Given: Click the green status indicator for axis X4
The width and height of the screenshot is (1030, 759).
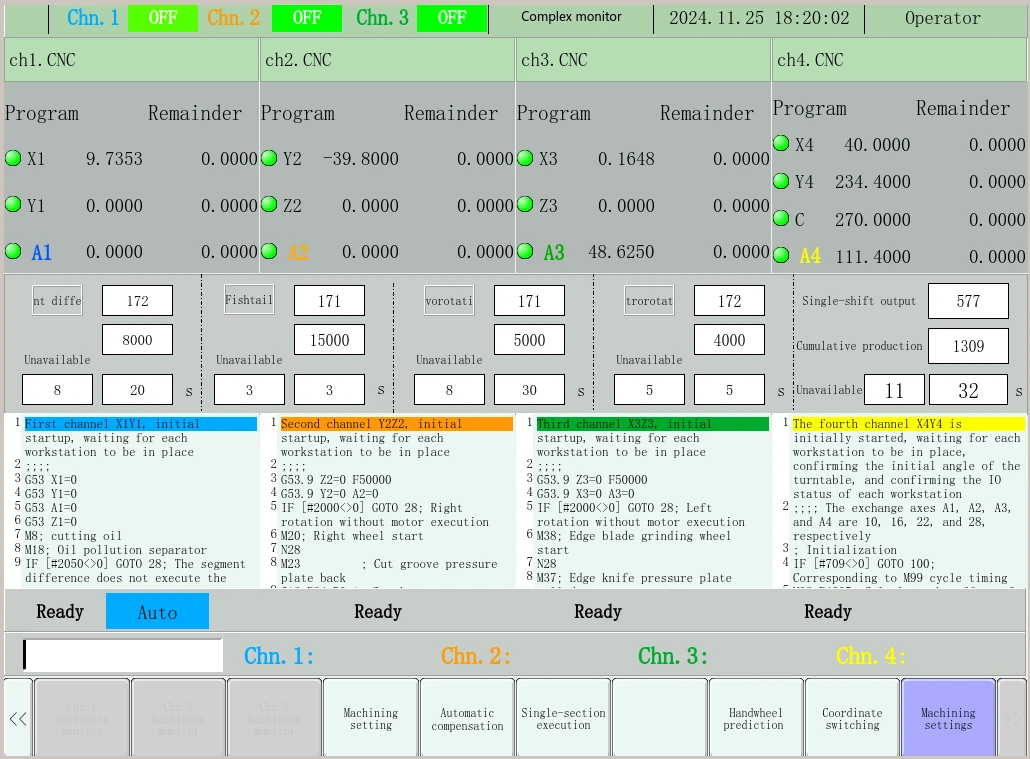Looking at the screenshot, I should 781,143.
